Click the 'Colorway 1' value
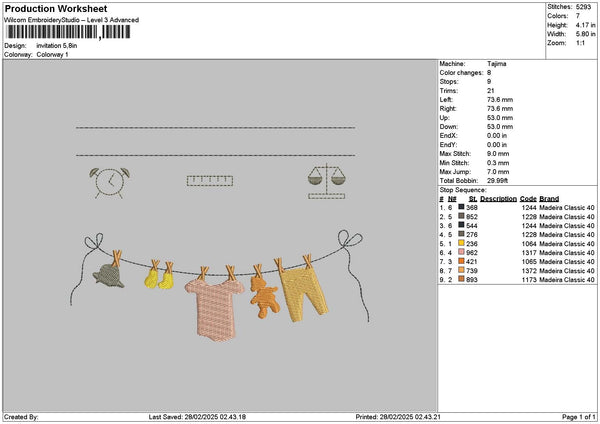The height and width of the screenshot is (424, 600). click(x=52, y=55)
